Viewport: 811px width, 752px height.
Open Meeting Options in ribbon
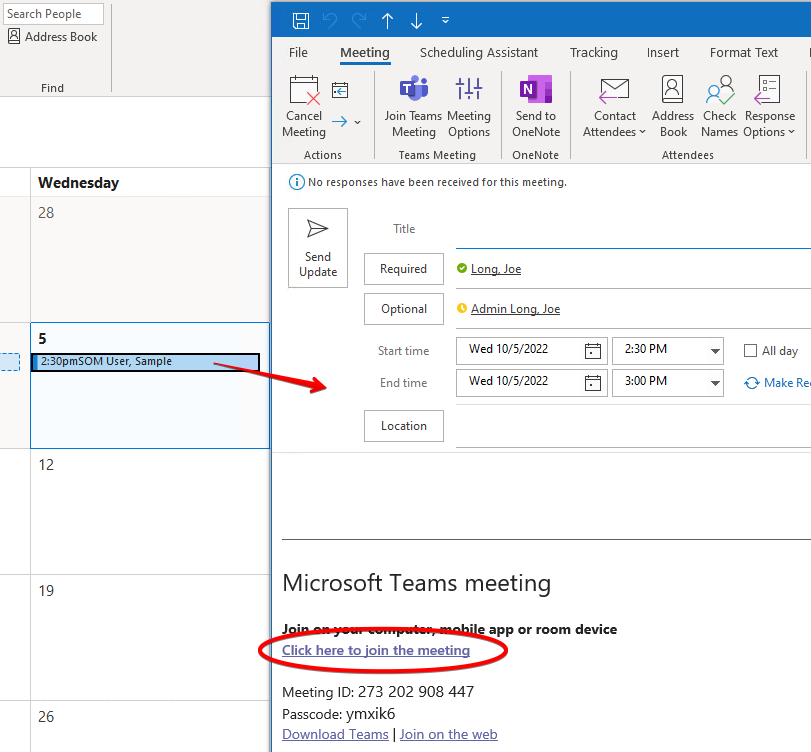(468, 107)
